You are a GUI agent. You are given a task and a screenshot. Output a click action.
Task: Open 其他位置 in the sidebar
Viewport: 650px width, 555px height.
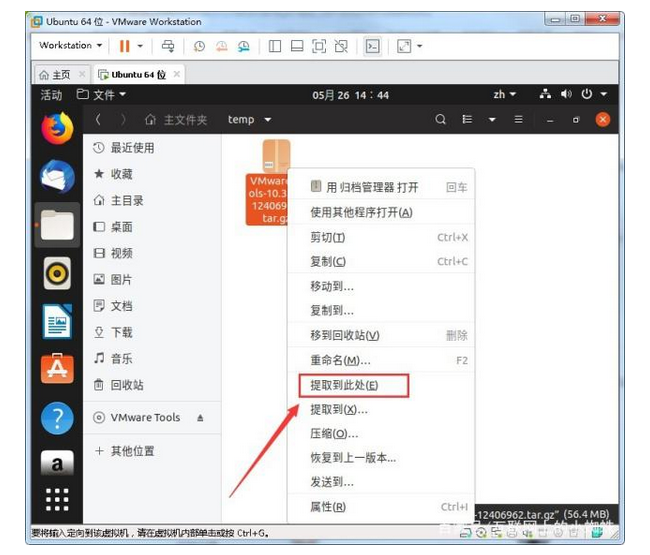click(152, 451)
